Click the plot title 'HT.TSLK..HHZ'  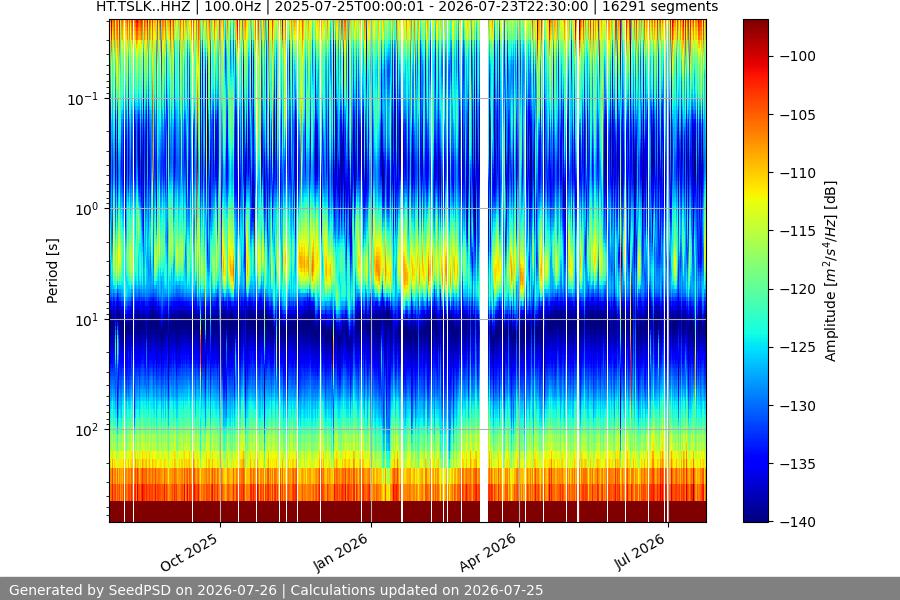tap(143, 6)
